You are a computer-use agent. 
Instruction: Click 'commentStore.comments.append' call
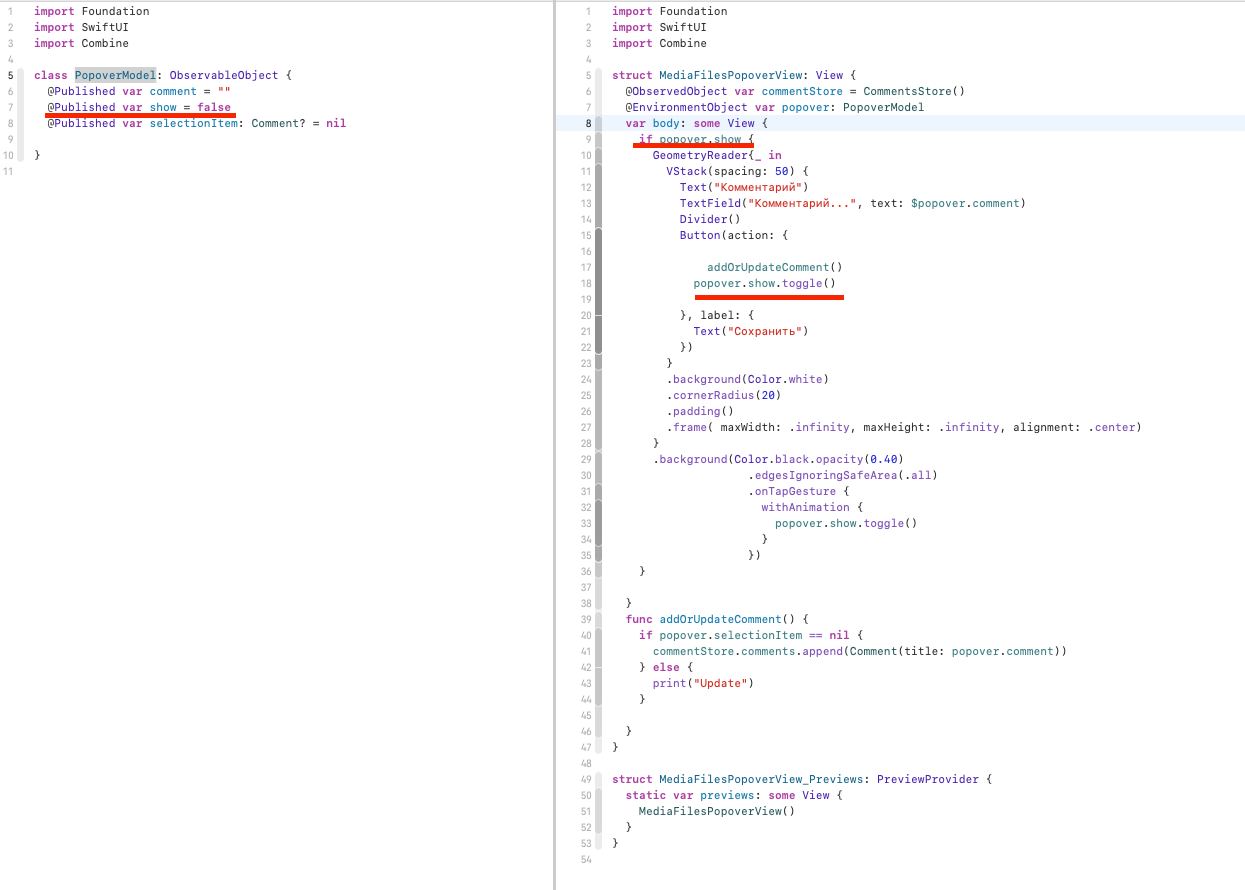pyautogui.click(x=748, y=651)
